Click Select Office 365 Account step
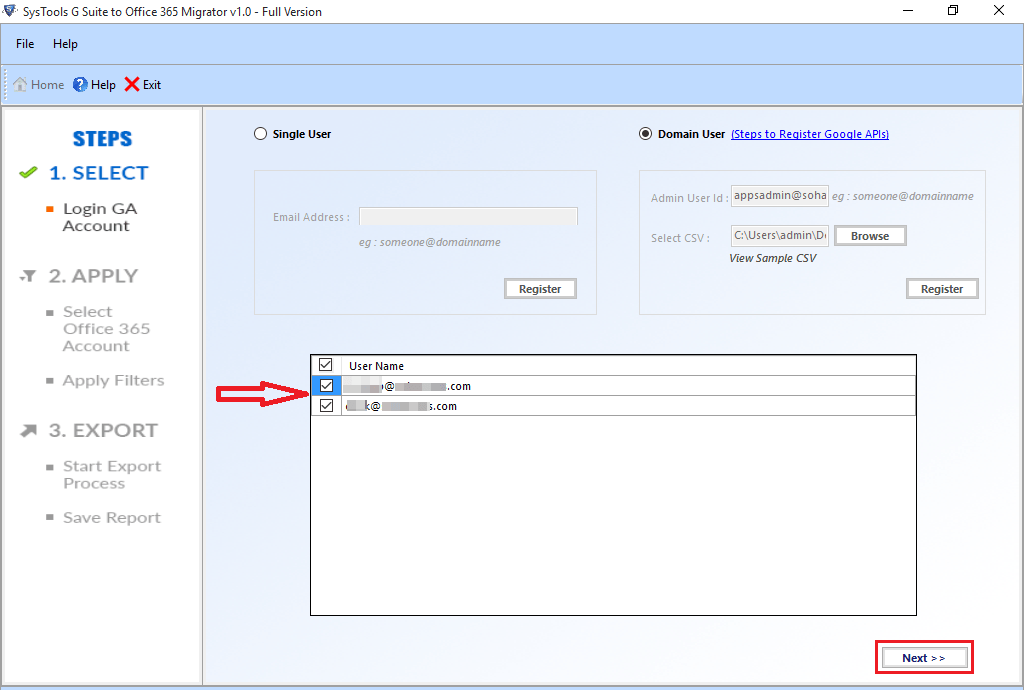1024x690 pixels. point(106,329)
